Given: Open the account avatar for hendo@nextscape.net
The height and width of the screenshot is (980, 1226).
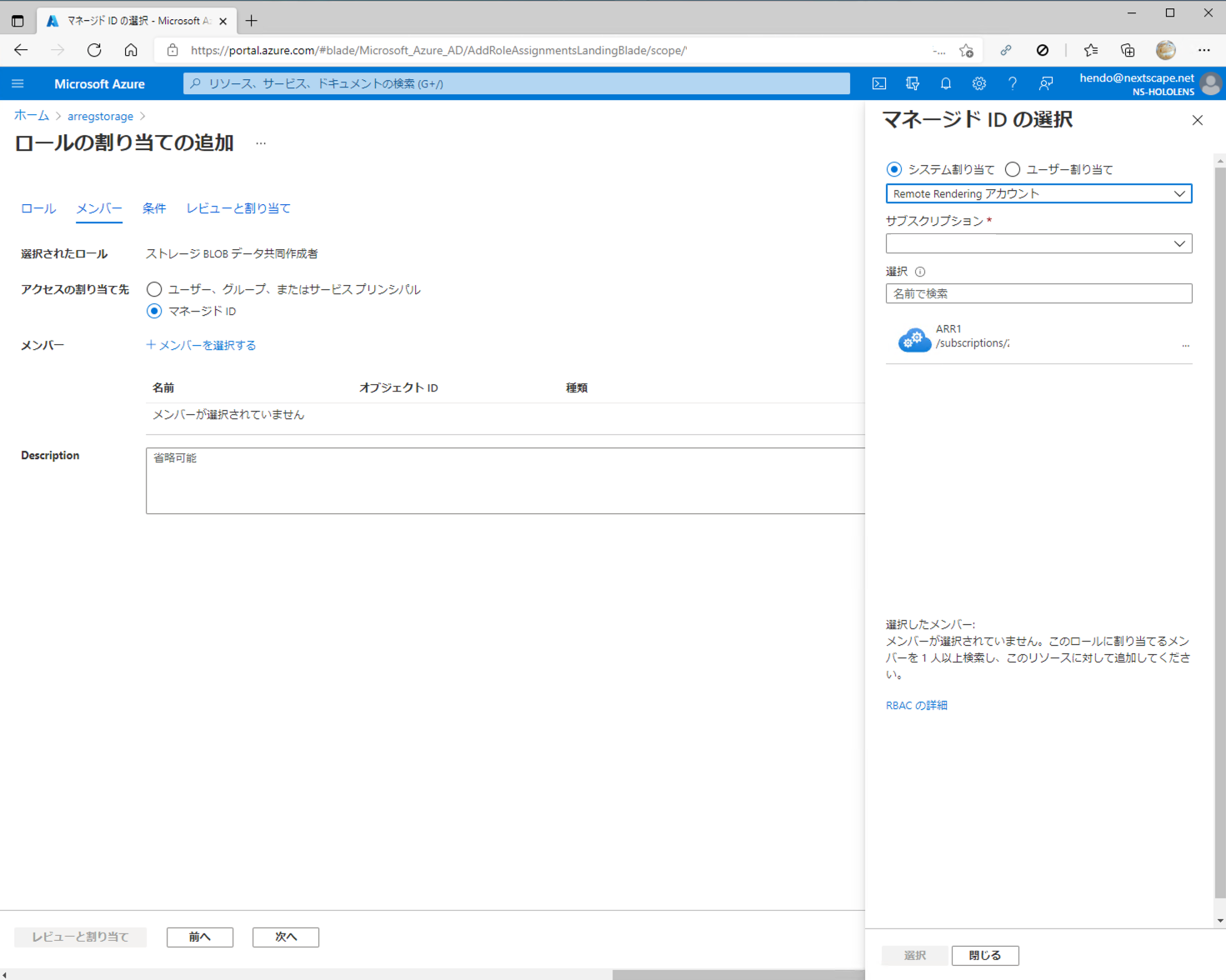Looking at the screenshot, I should point(1211,83).
